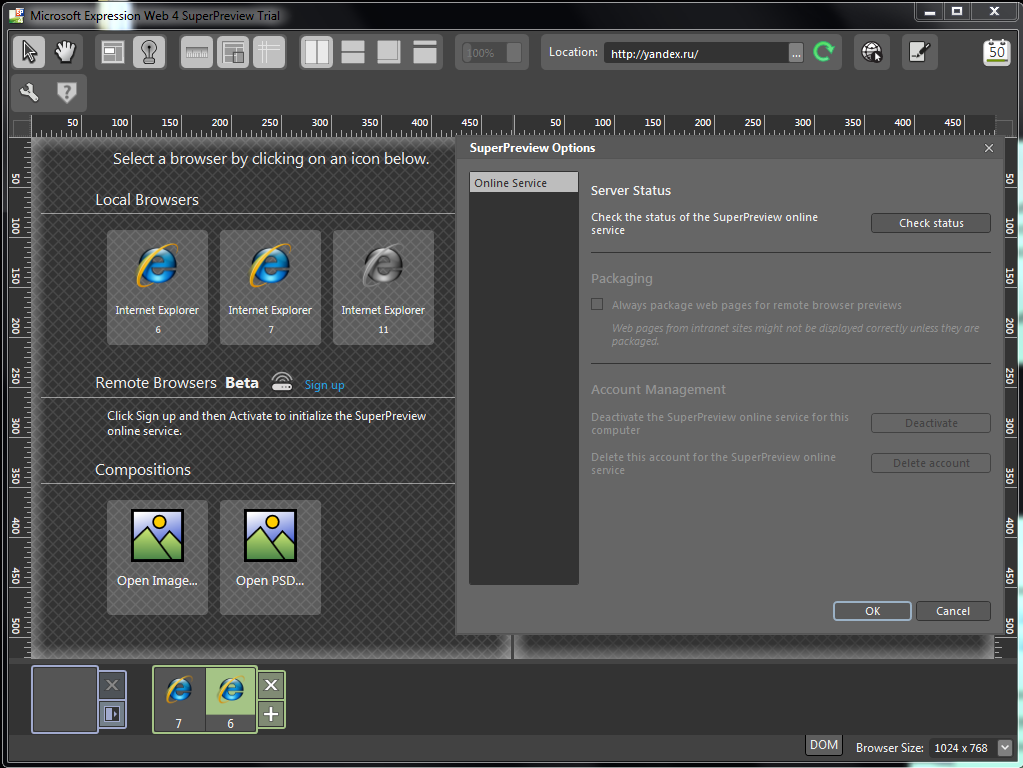Screen dimensions: 1023x768
Task: Switch to overlay layout
Action: (389, 52)
